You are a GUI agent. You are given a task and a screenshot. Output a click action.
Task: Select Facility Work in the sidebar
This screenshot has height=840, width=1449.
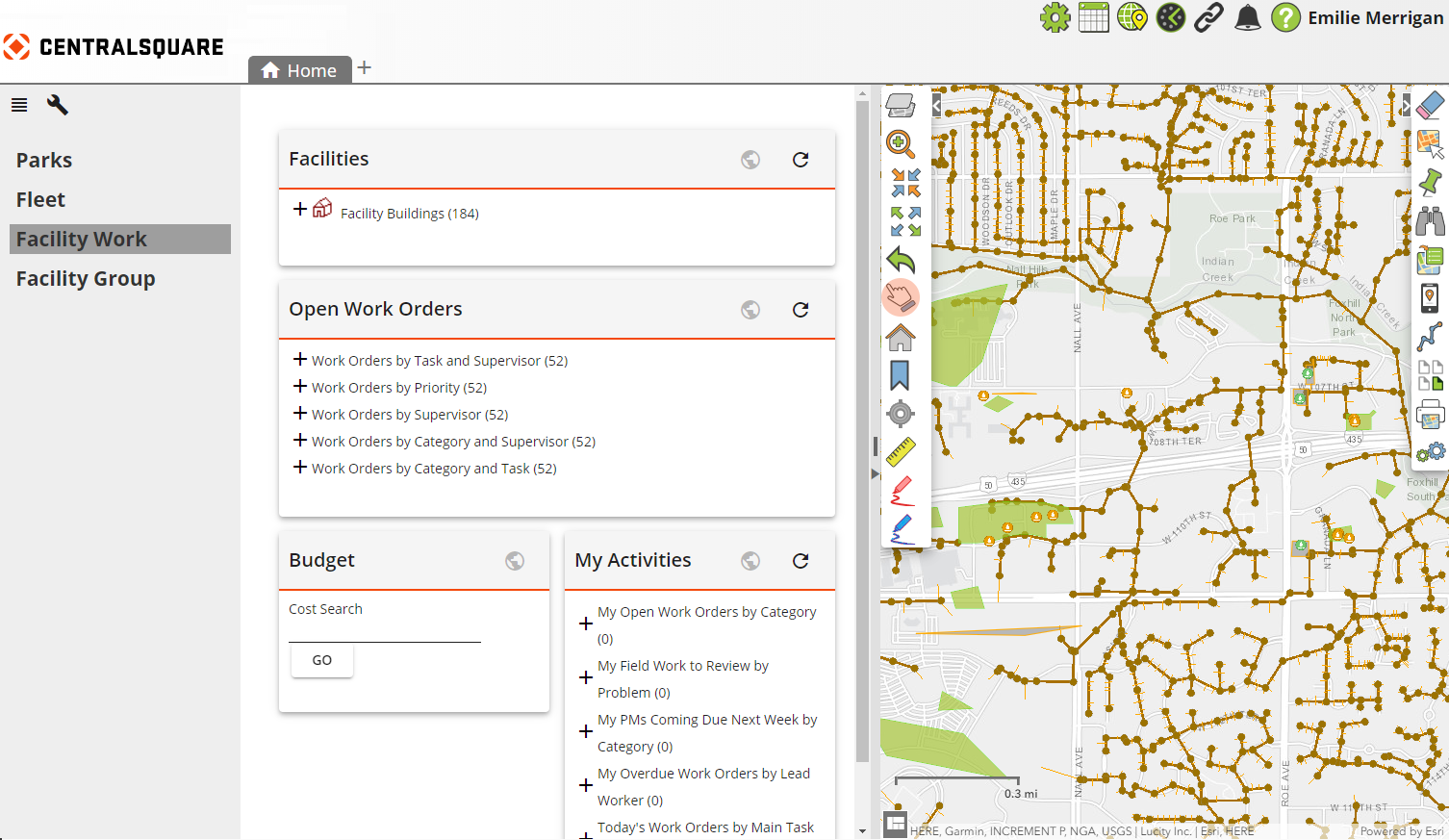pos(120,239)
